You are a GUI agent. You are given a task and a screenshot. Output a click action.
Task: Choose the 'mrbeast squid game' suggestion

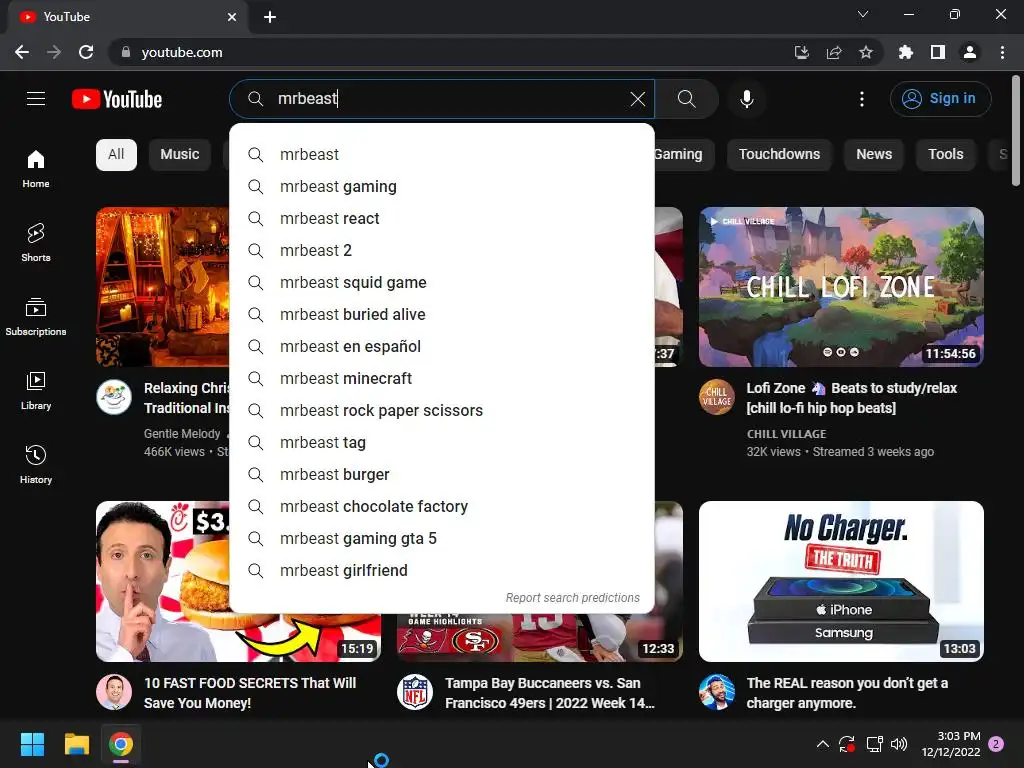442,283
